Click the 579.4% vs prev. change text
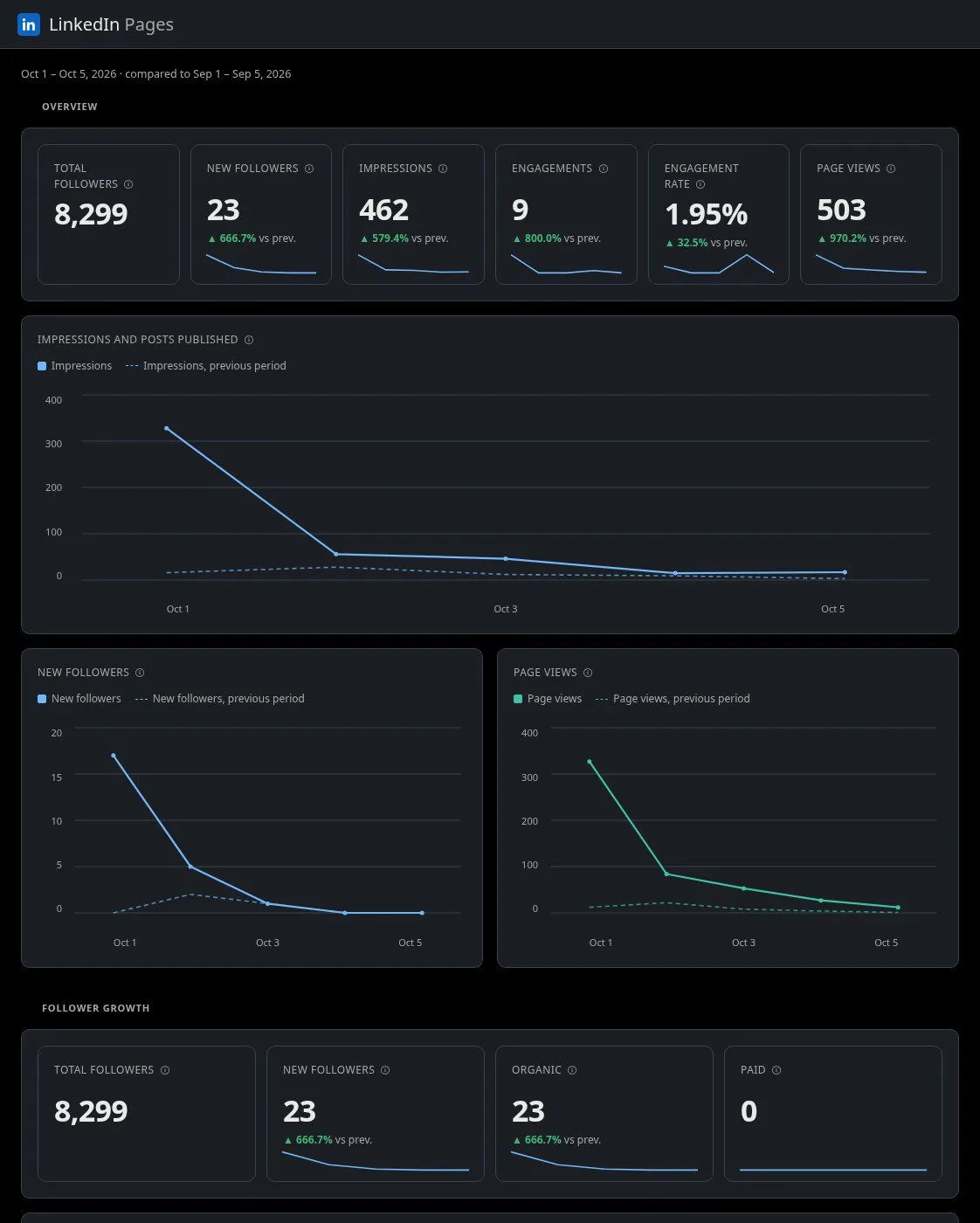980x1223 pixels. click(x=404, y=238)
